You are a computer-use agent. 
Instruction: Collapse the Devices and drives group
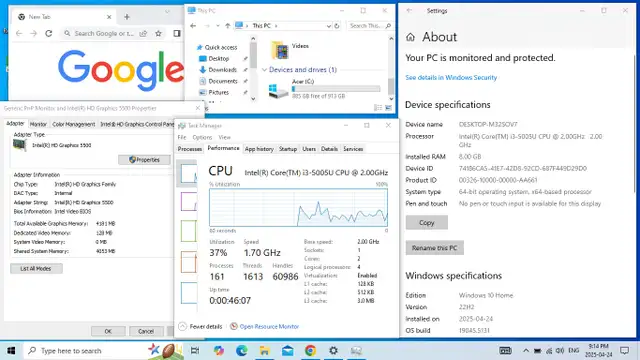[264, 70]
